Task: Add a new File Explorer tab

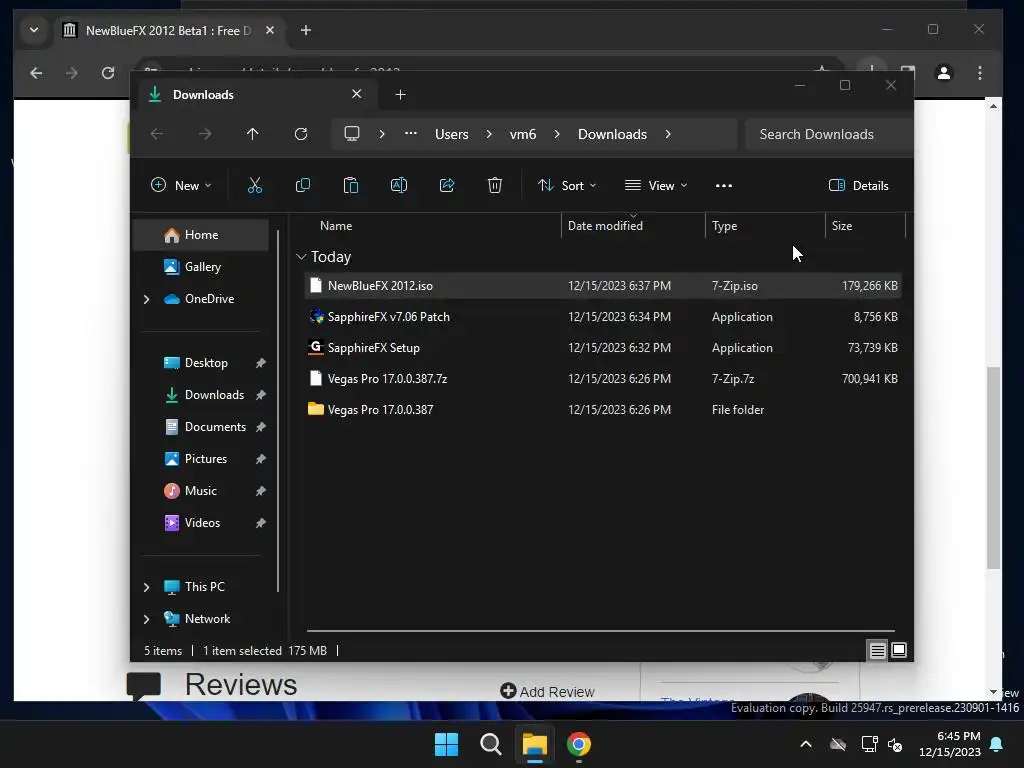Action: (400, 95)
